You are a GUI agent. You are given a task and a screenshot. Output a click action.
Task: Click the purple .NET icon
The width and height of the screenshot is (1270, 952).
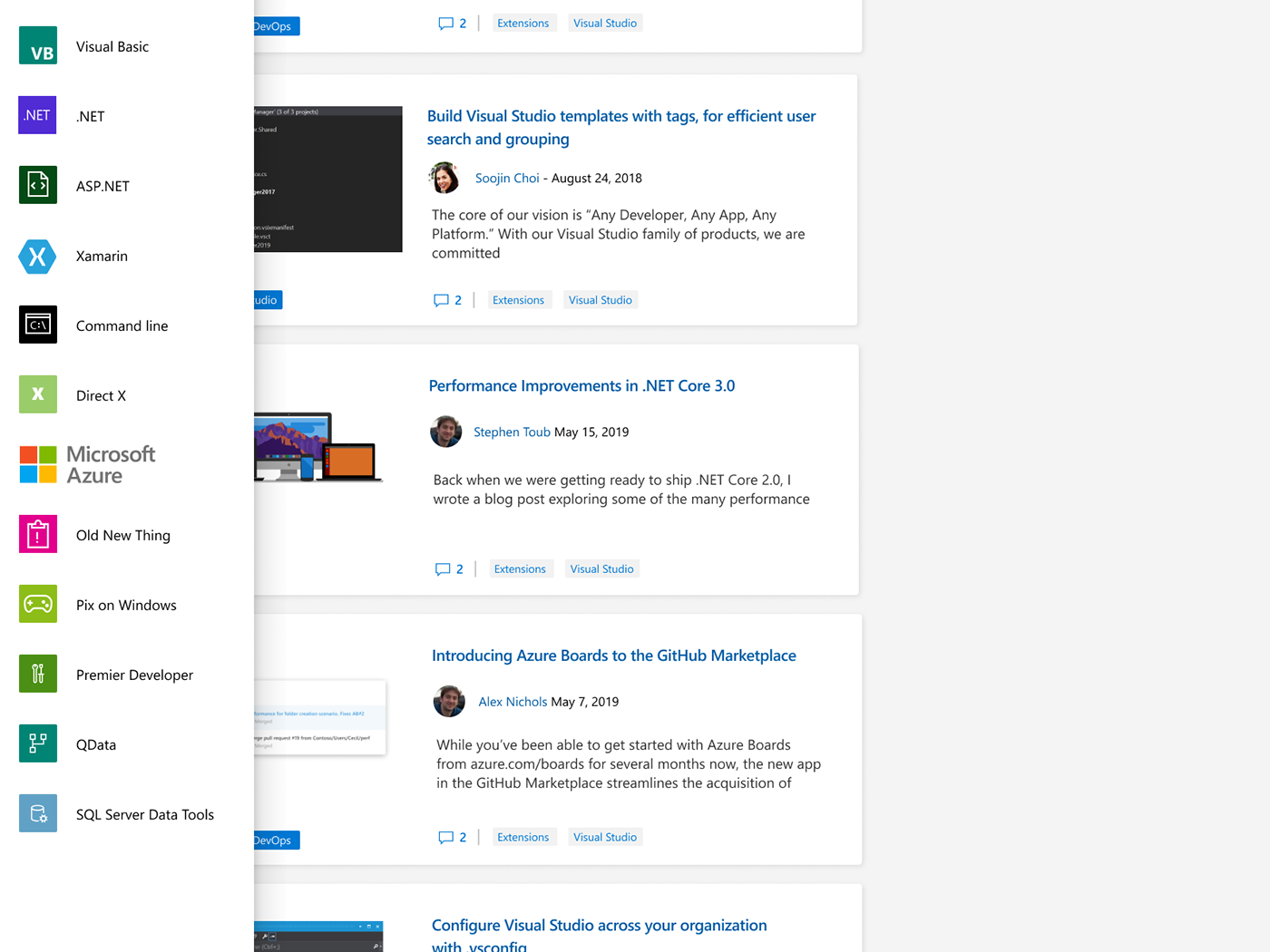[38, 116]
